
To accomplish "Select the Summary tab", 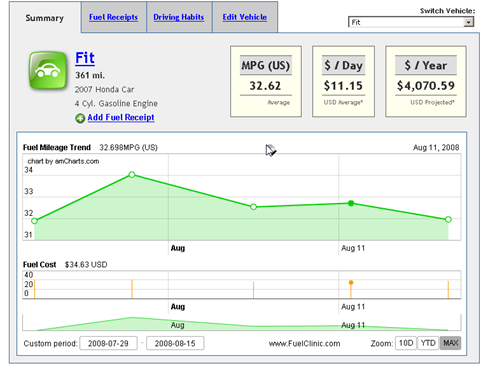I will (44, 18).
